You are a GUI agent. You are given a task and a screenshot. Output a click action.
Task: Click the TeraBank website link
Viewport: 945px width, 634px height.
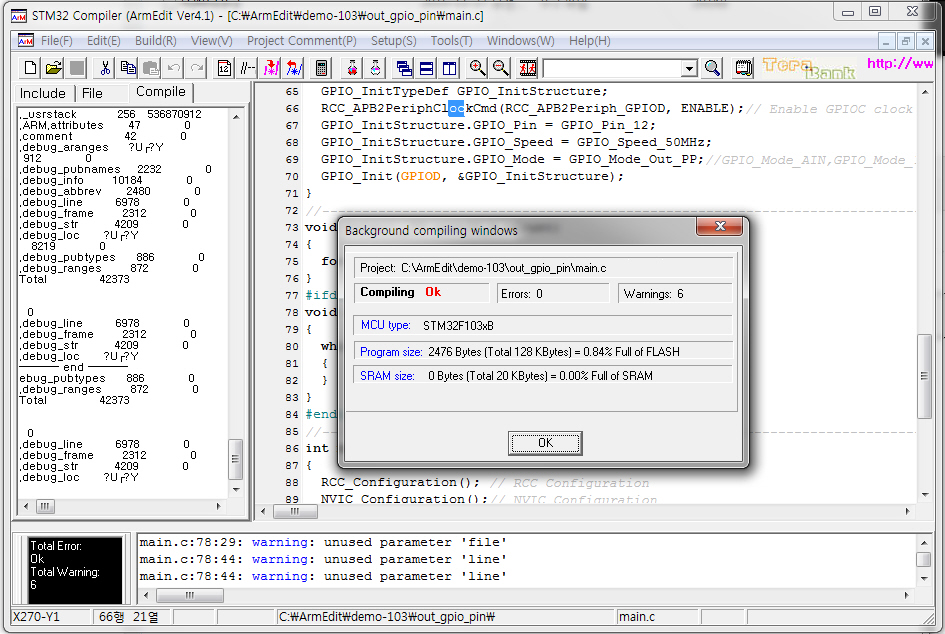[900, 64]
